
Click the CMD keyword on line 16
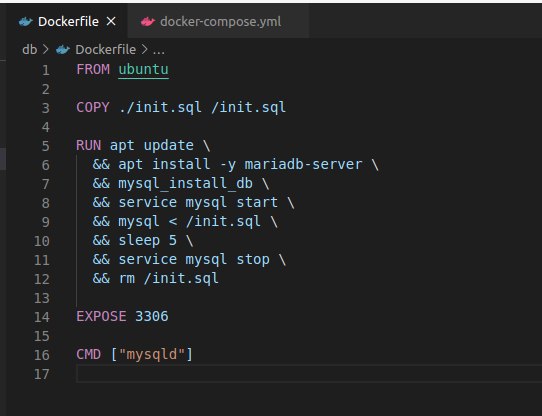tap(89, 355)
